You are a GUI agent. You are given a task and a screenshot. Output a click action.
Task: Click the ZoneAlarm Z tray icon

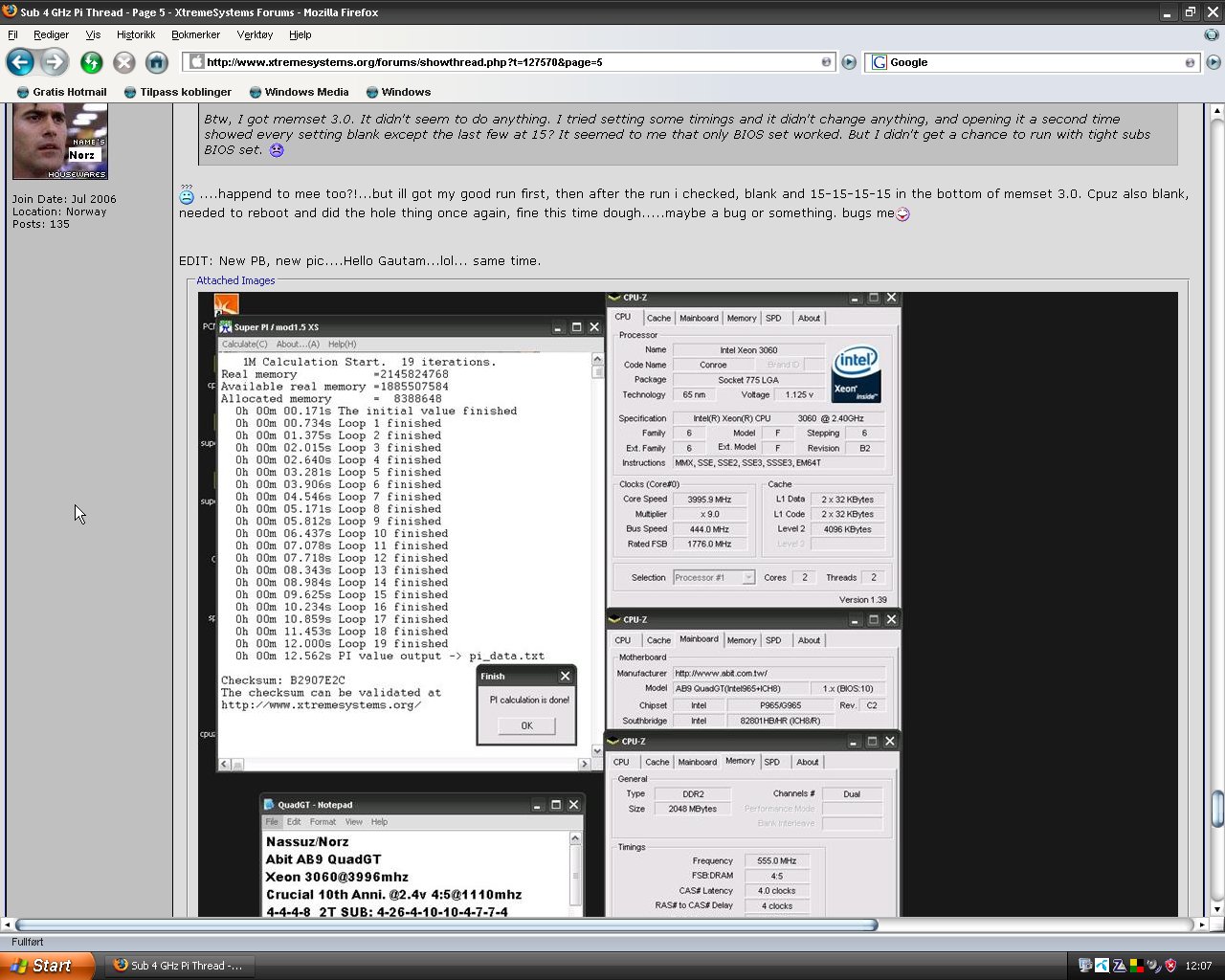click(1119, 966)
